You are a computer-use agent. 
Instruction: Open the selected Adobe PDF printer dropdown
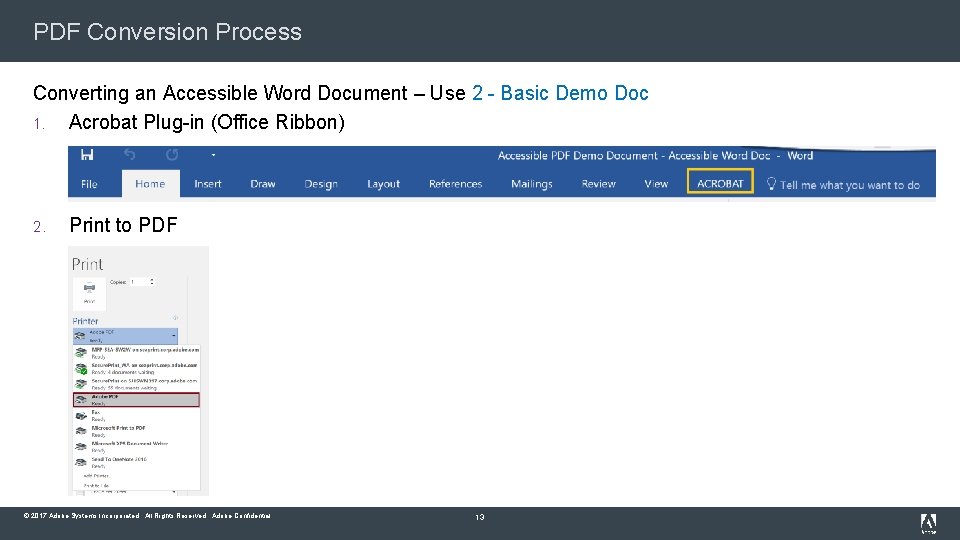(x=126, y=336)
